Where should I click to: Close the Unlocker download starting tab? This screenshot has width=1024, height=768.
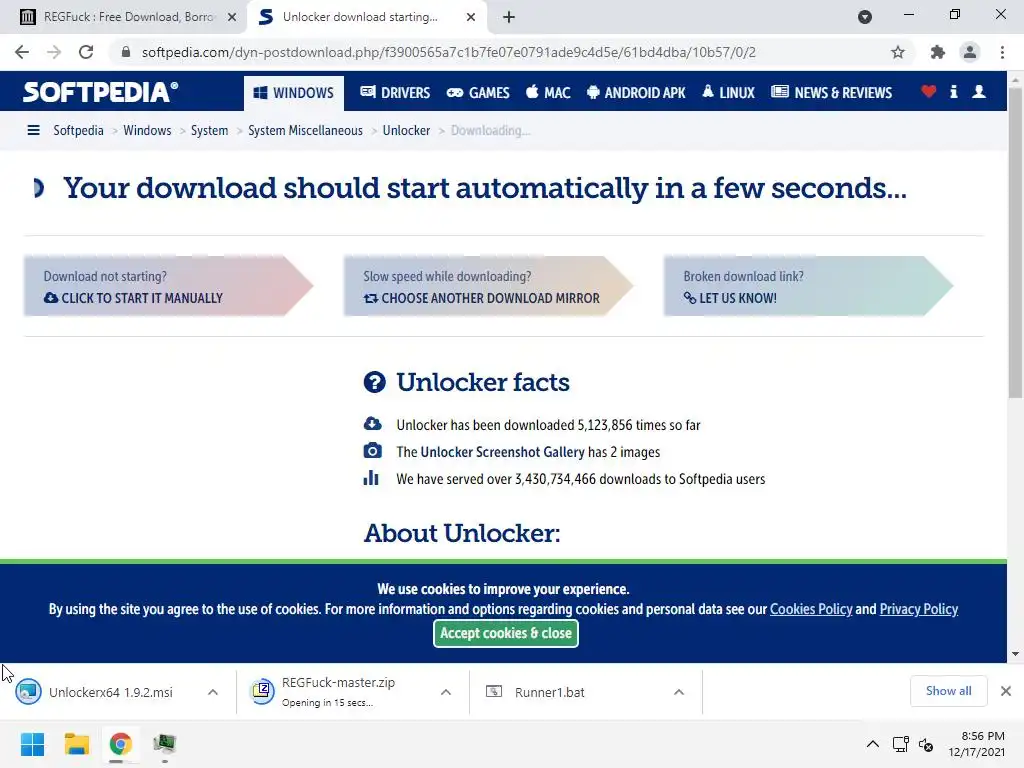tap(471, 17)
